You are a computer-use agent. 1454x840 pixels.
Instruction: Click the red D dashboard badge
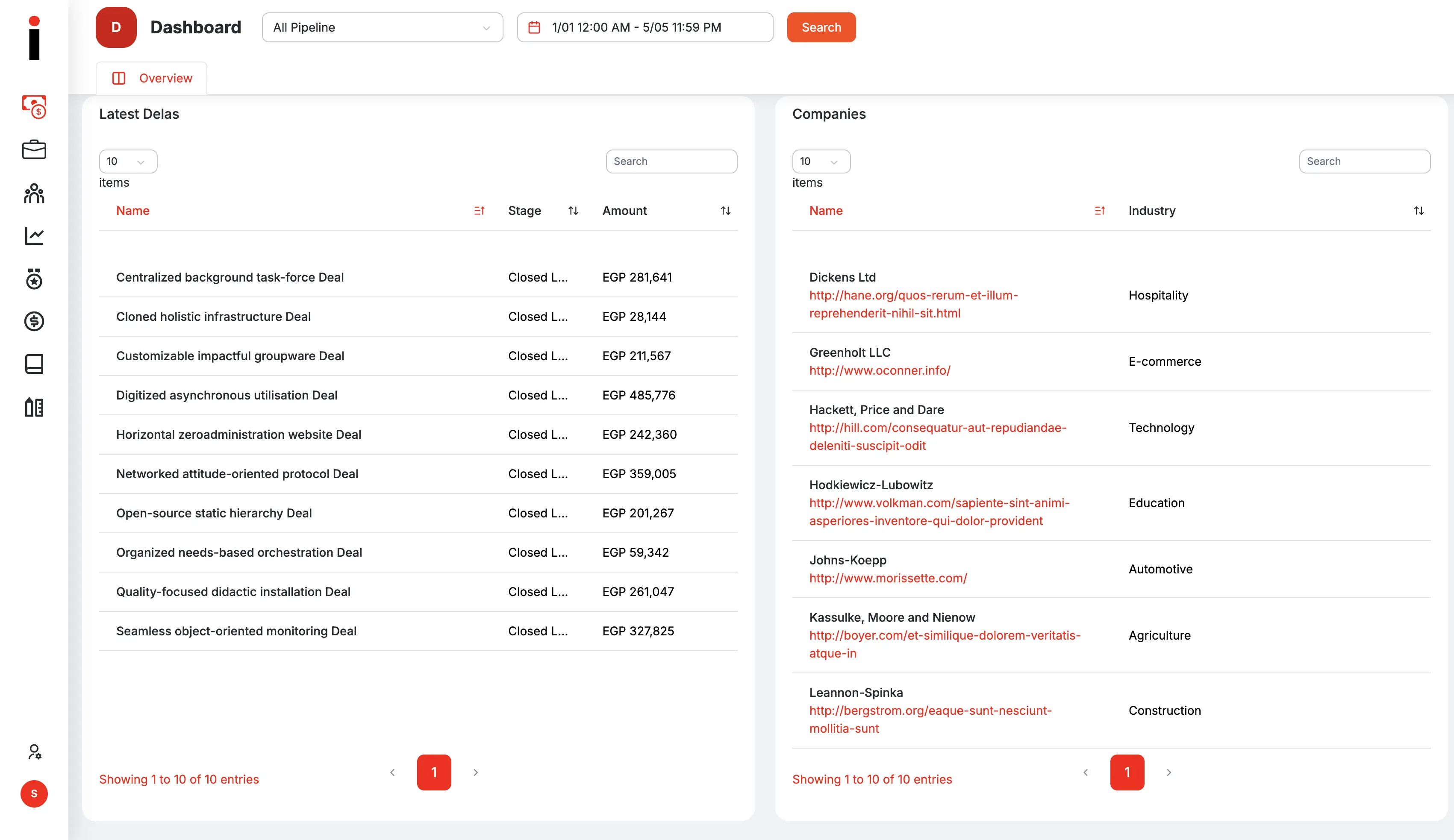click(116, 27)
